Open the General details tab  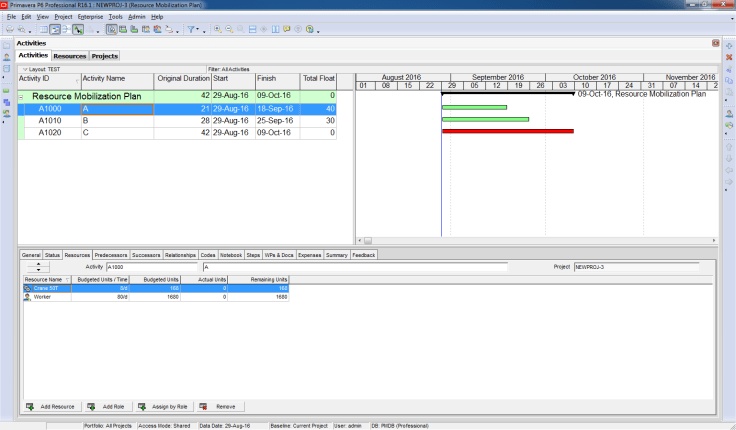pos(31,255)
